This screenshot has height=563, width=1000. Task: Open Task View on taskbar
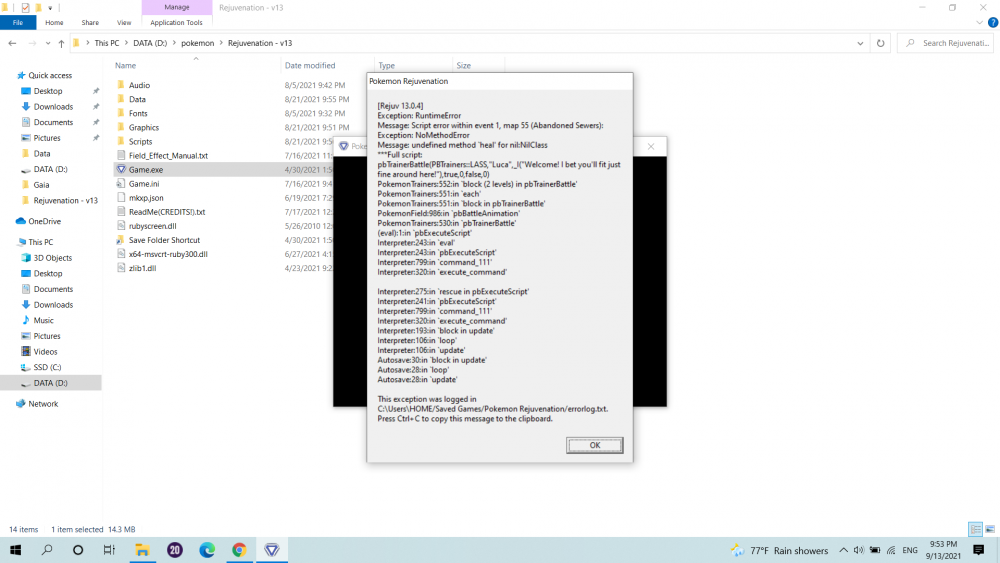pyautogui.click(x=109, y=550)
